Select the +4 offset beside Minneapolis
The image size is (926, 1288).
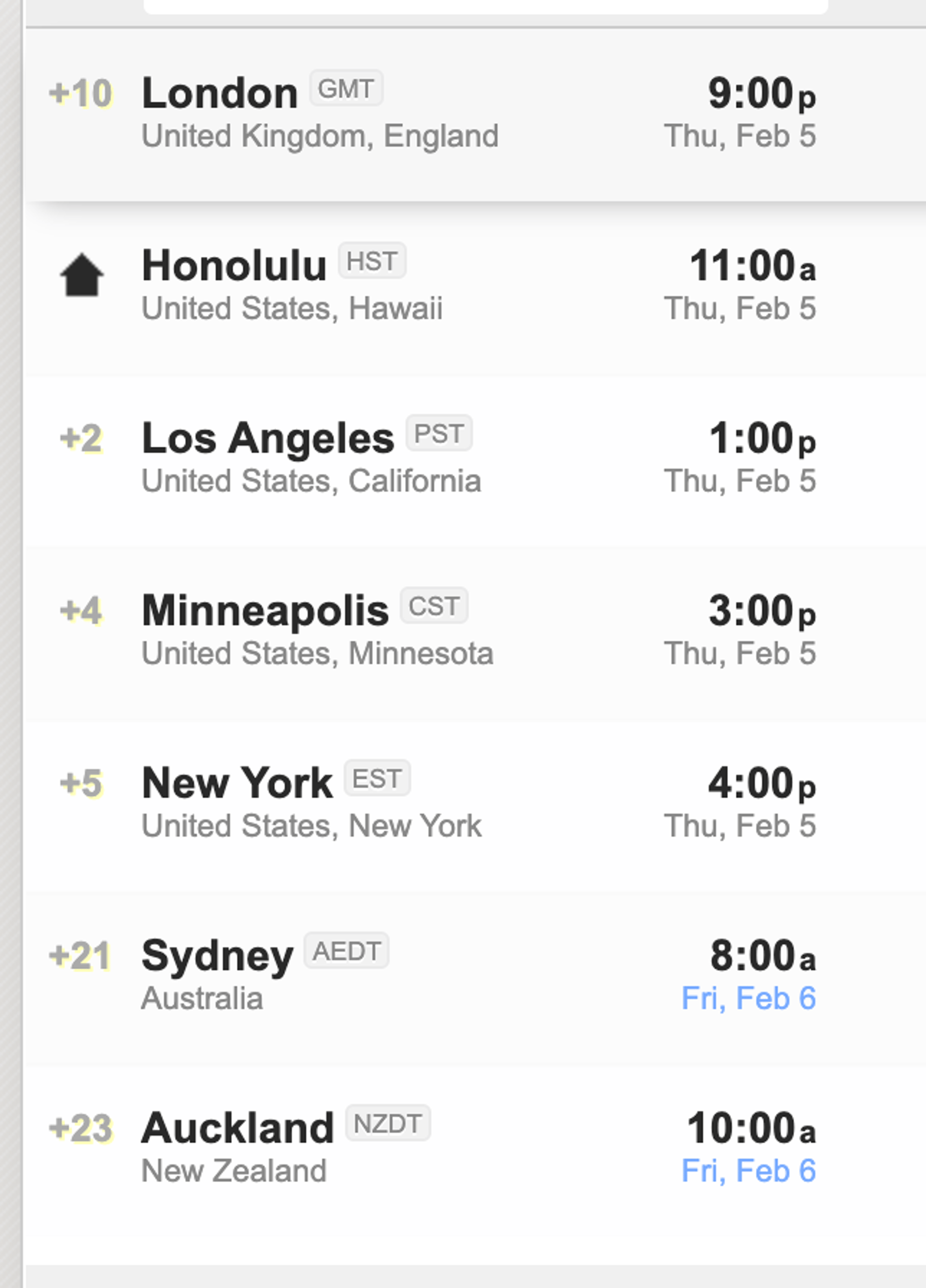82,610
